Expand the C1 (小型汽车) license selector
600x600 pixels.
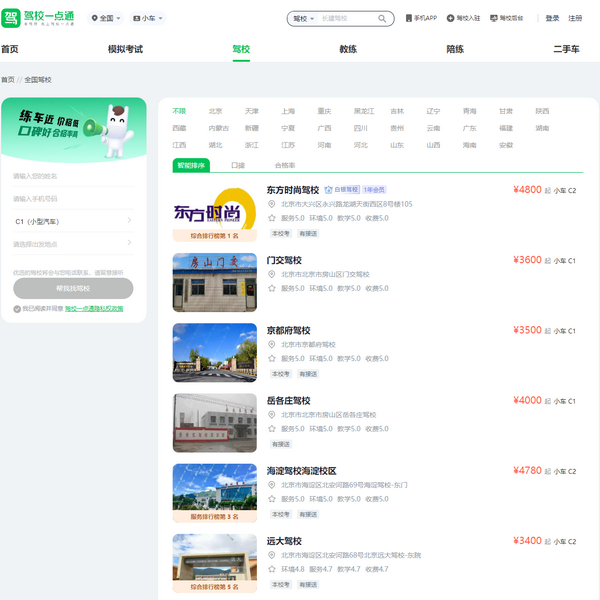coord(73,221)
